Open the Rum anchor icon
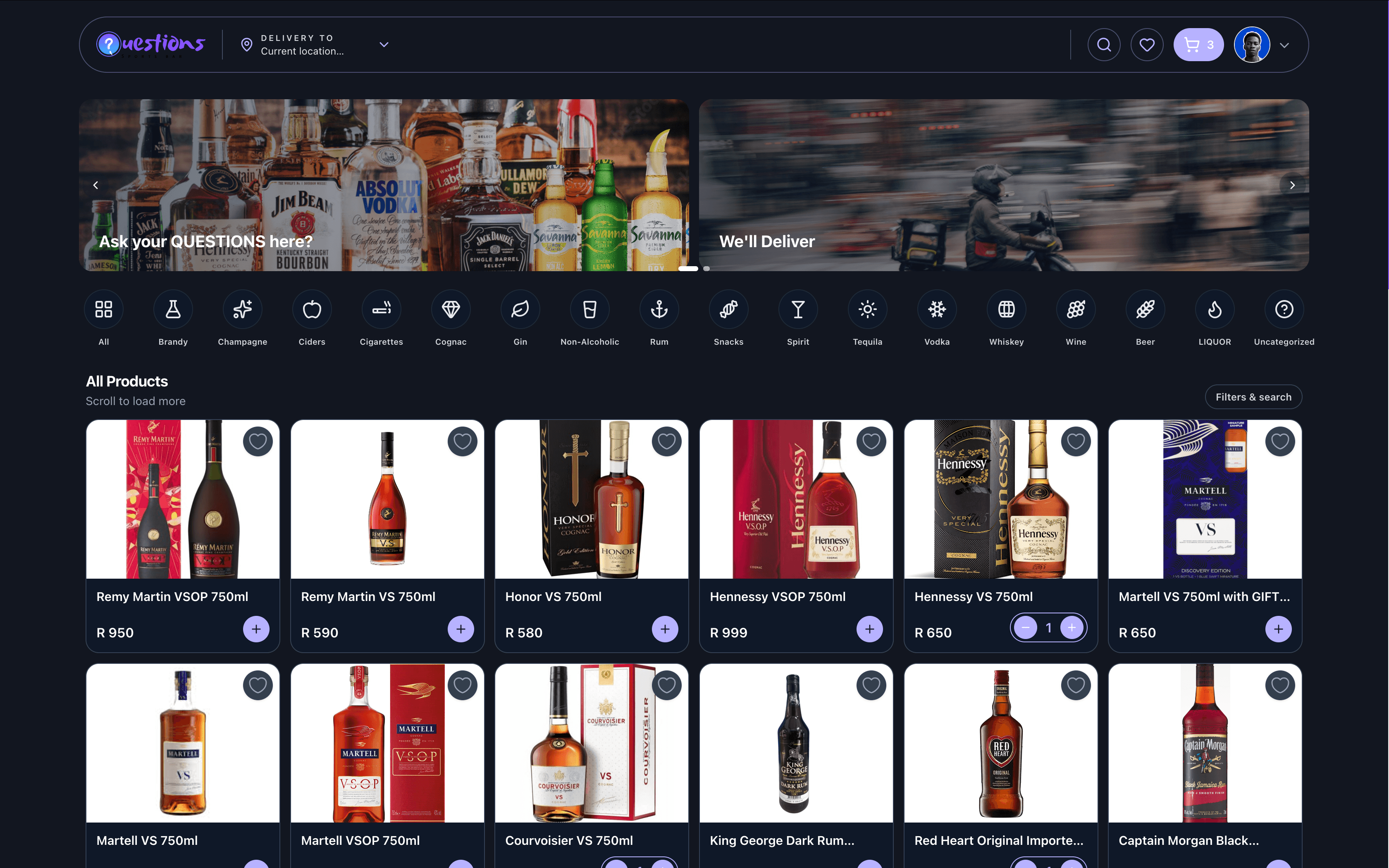This screenshot has width=1389, height=868. click(659, 310)
